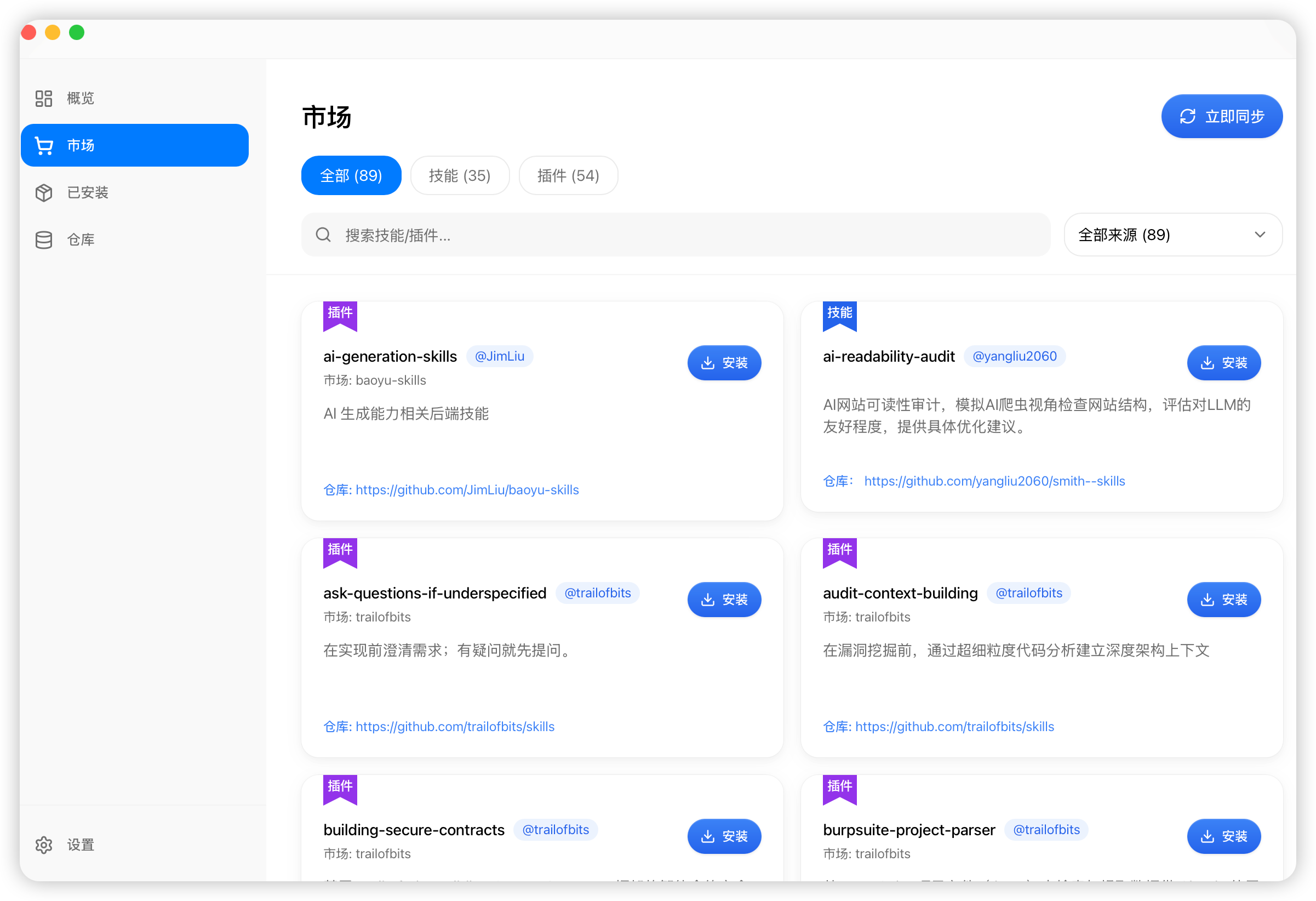The width and height of the screenshot is (1316, 901).
Task: Click the installed package box icon
Action: pos(44,192)
